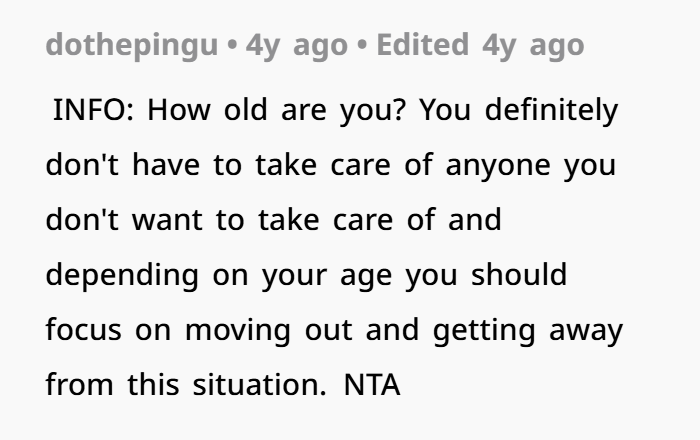The width and height of the screenshot is (700, 440).
Task: Click the 'NTA' verdict text
Action: [372, 385]
